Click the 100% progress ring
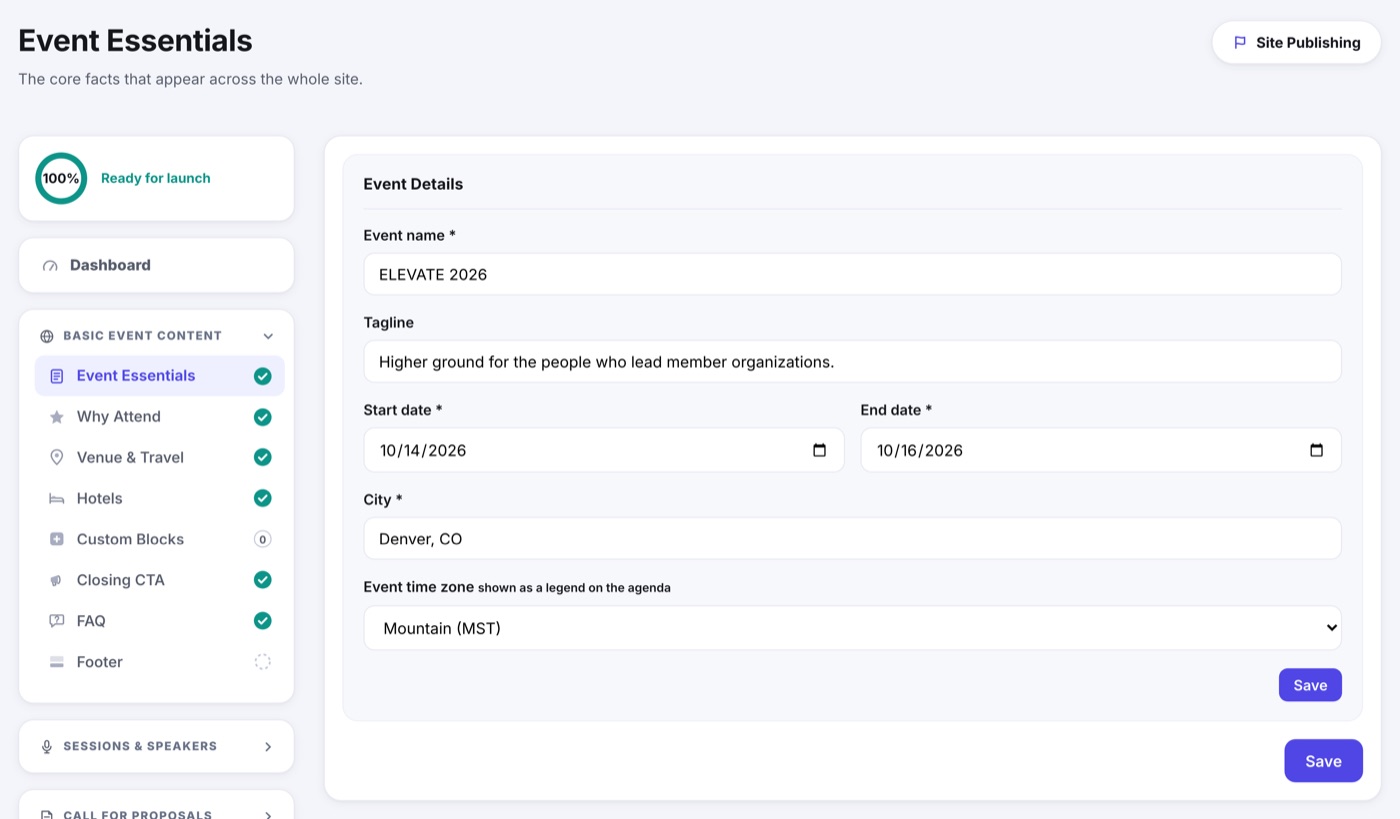 click(x=61, y=178)
